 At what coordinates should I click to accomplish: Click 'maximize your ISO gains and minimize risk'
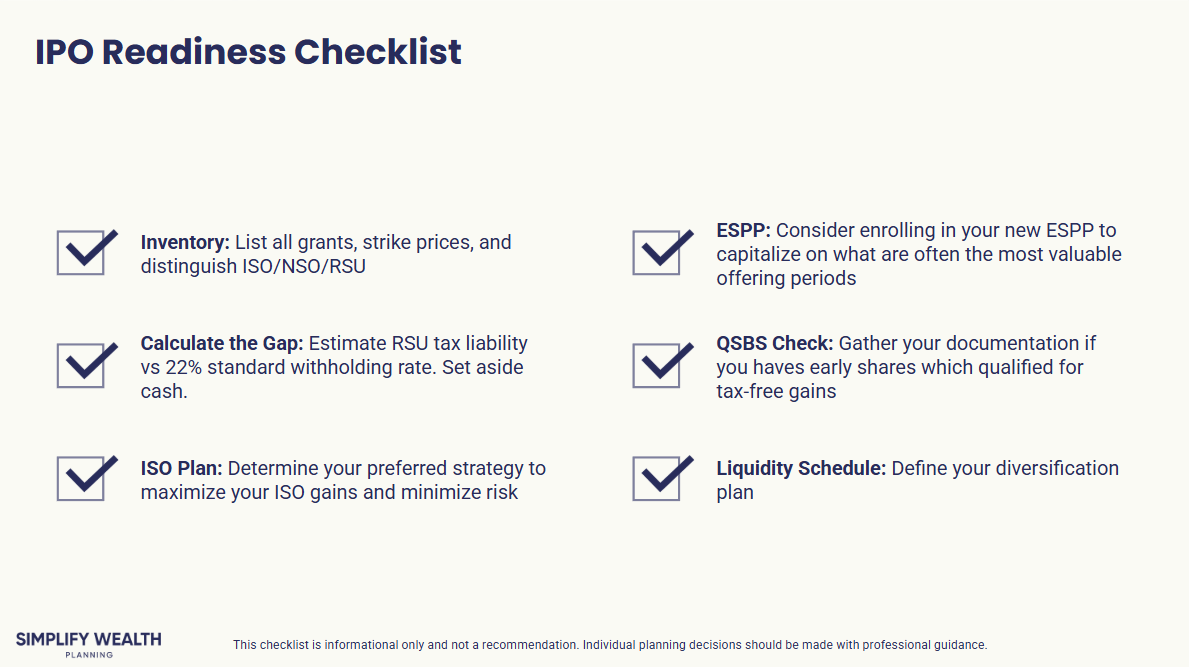tap(329, 492)
